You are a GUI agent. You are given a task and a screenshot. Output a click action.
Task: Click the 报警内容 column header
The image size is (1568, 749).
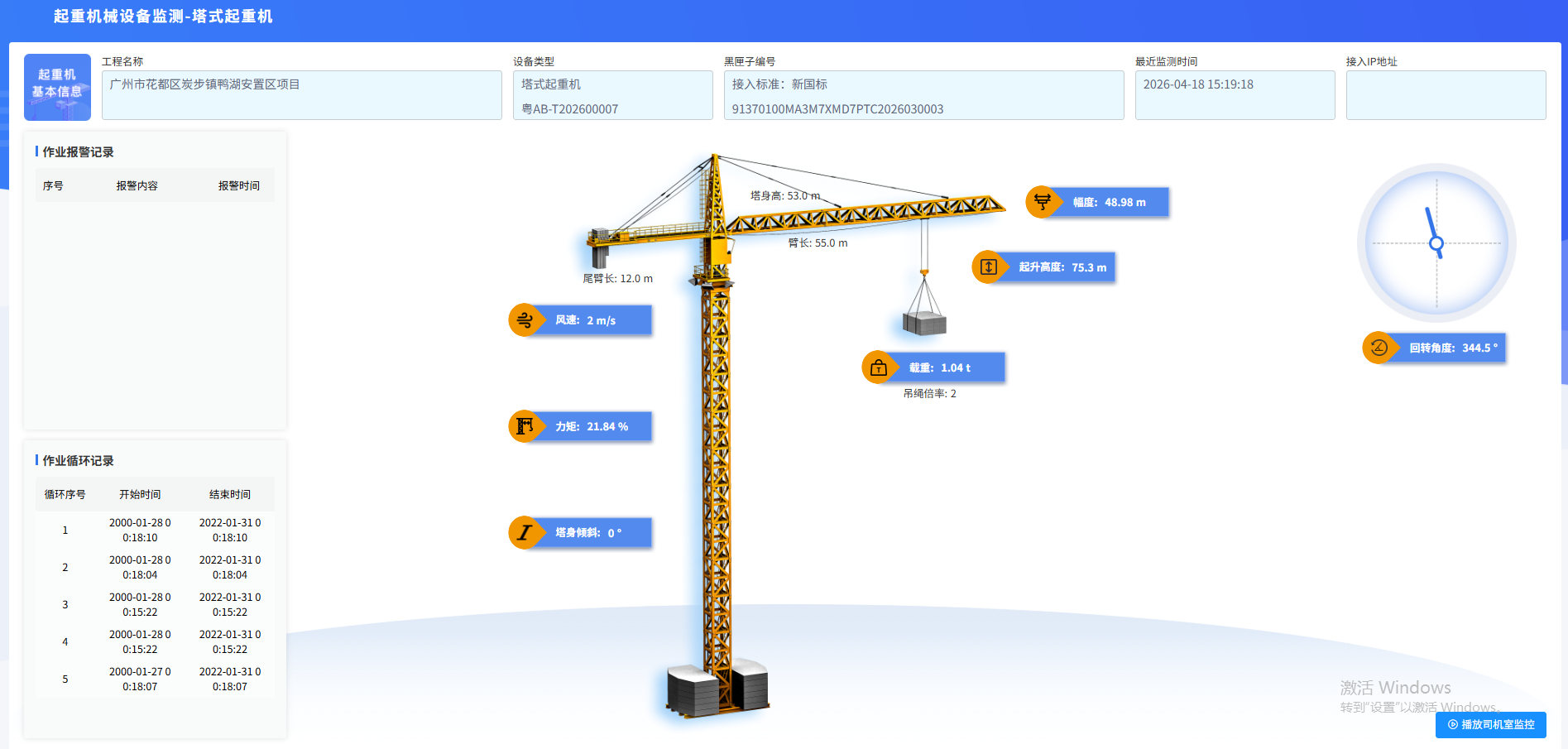click(137, 185)
